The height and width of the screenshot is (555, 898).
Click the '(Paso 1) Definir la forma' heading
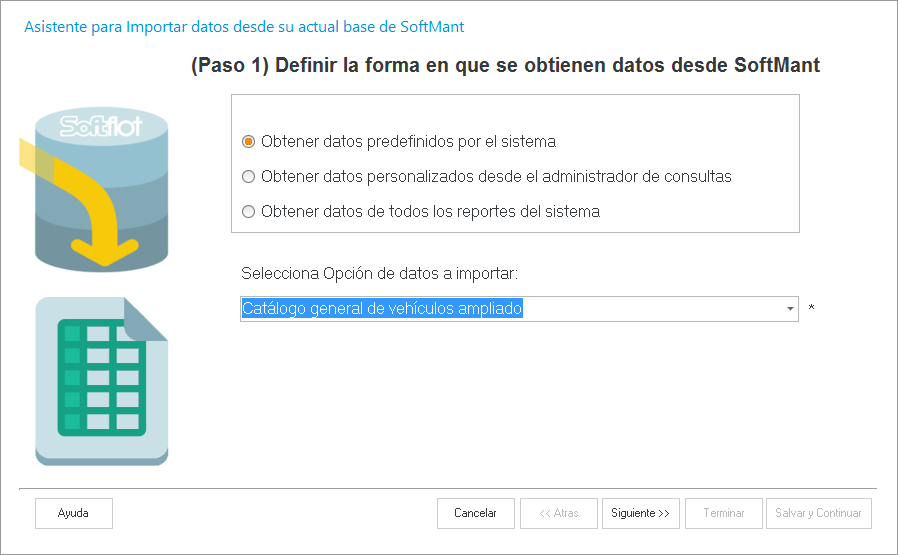505,66
